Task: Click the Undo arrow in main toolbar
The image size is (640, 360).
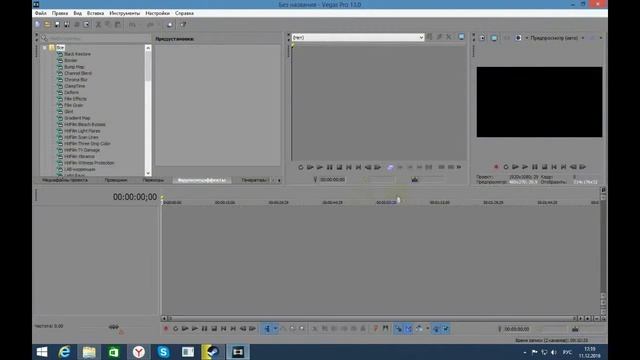Action: (x=132, y=24)
